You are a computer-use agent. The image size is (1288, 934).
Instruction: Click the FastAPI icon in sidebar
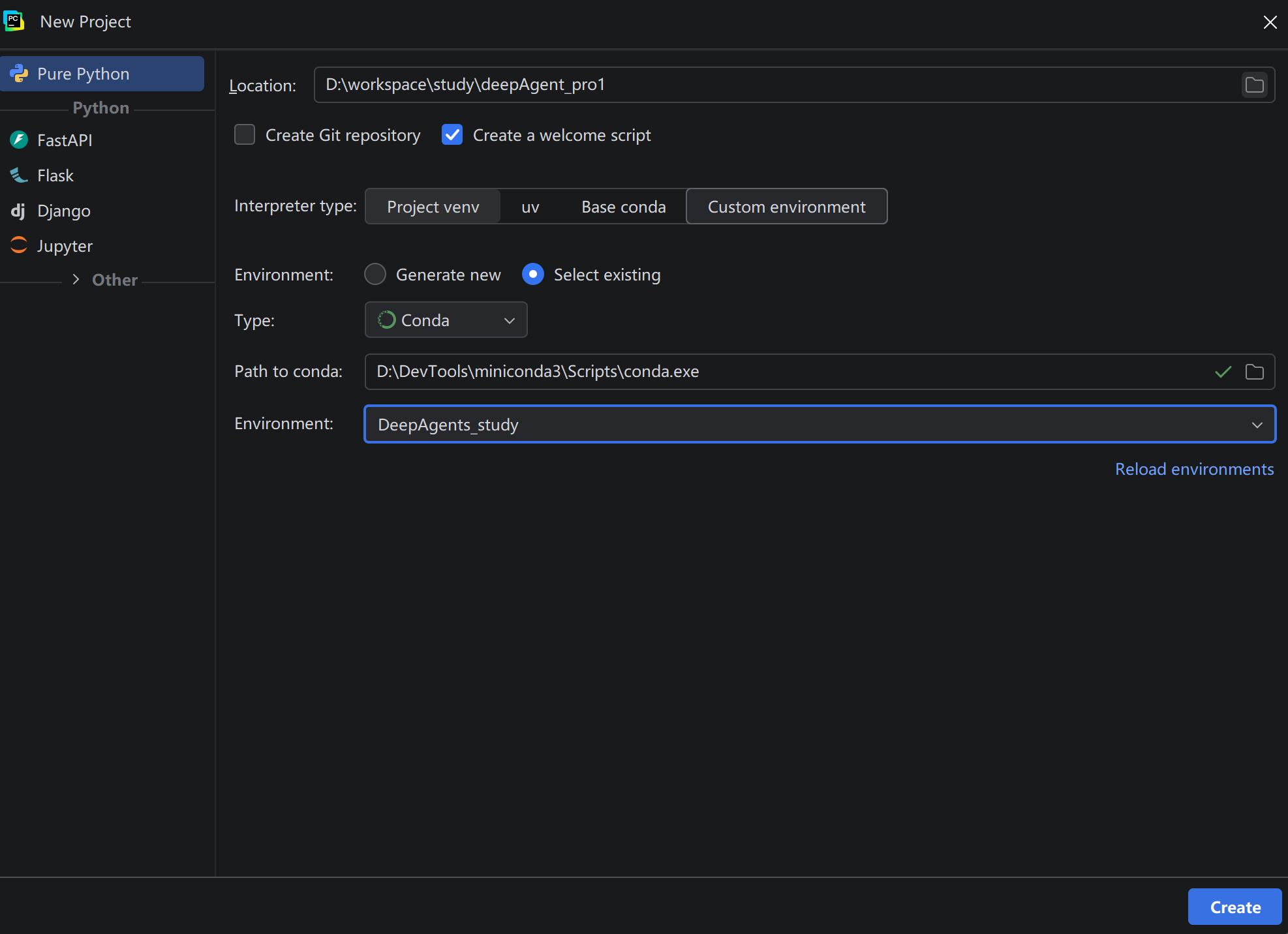(19, 140)
